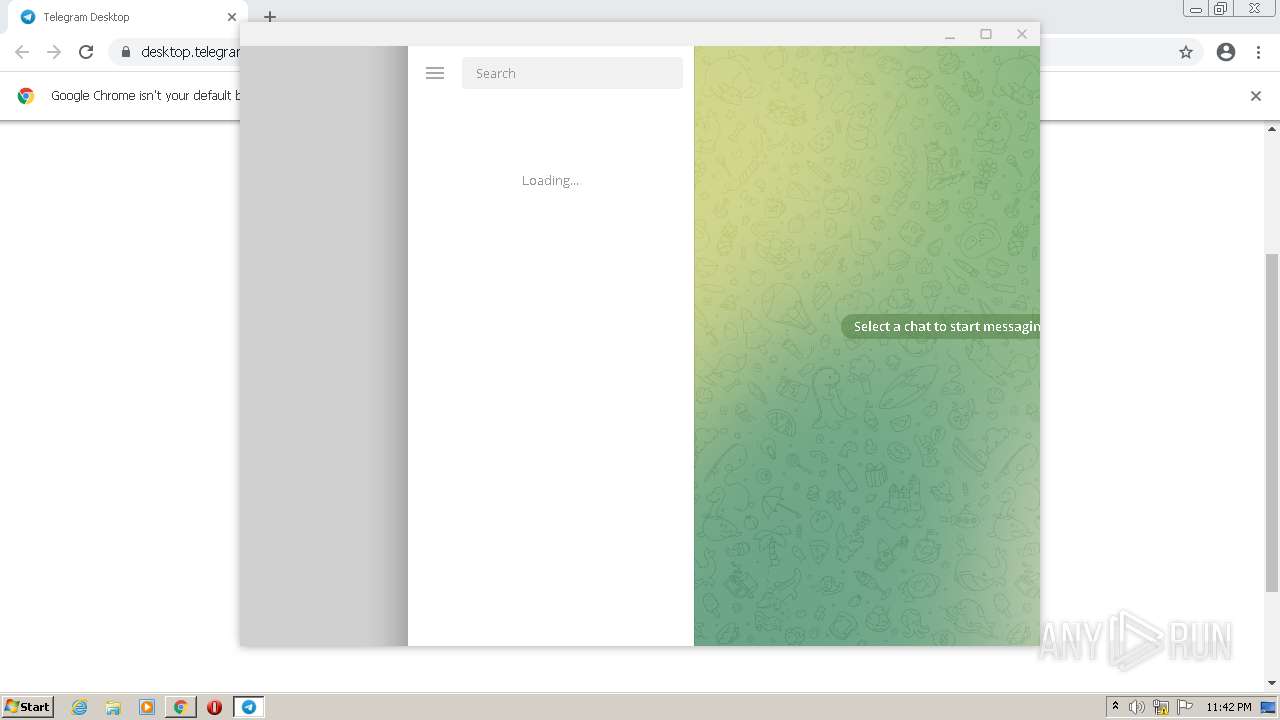Focus the Telegram Search field
Viewport: 1280px width, 720px height.
pos(572,73)
